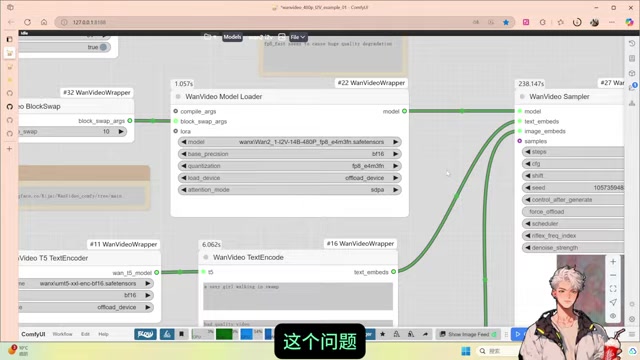Viewport: 640px width, 360px height.
Task: Open the Workflow menu
Action: pos(62,334)
